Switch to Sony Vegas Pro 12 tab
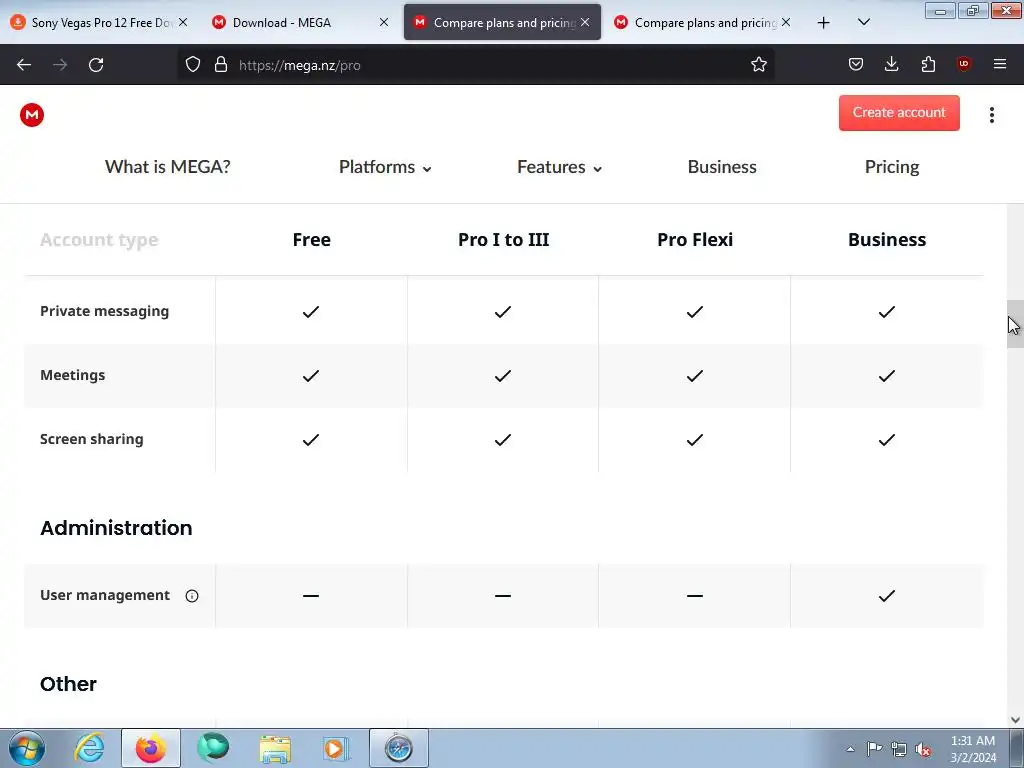 [91, 23]
